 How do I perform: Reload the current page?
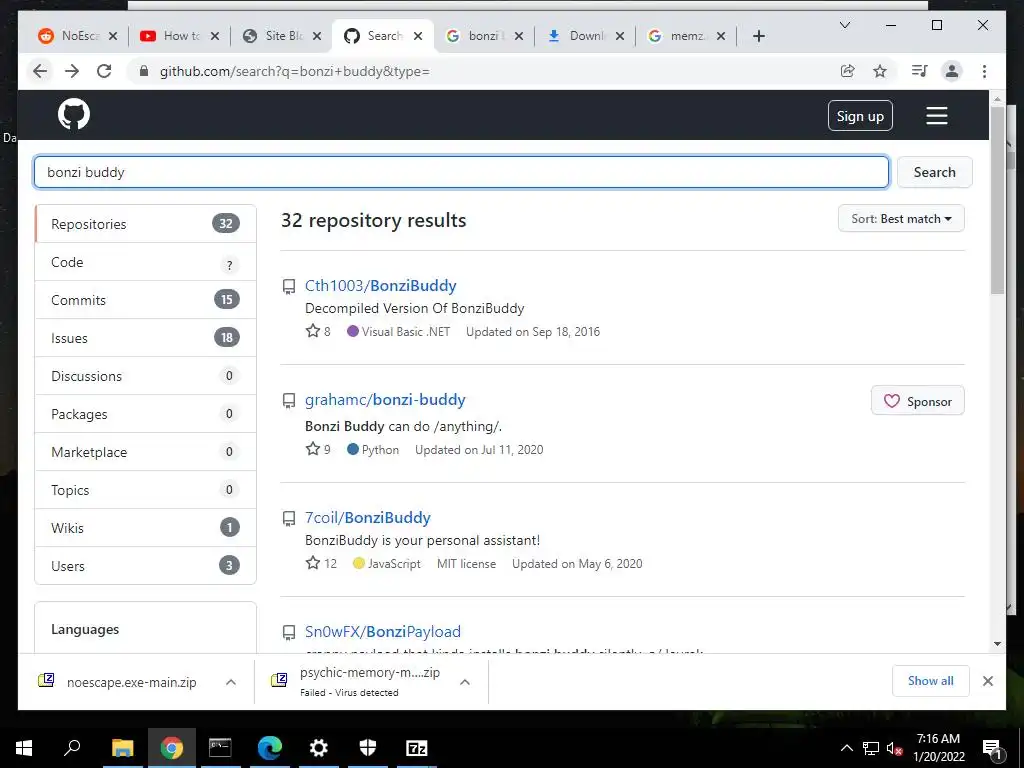(x=104, y=71)
